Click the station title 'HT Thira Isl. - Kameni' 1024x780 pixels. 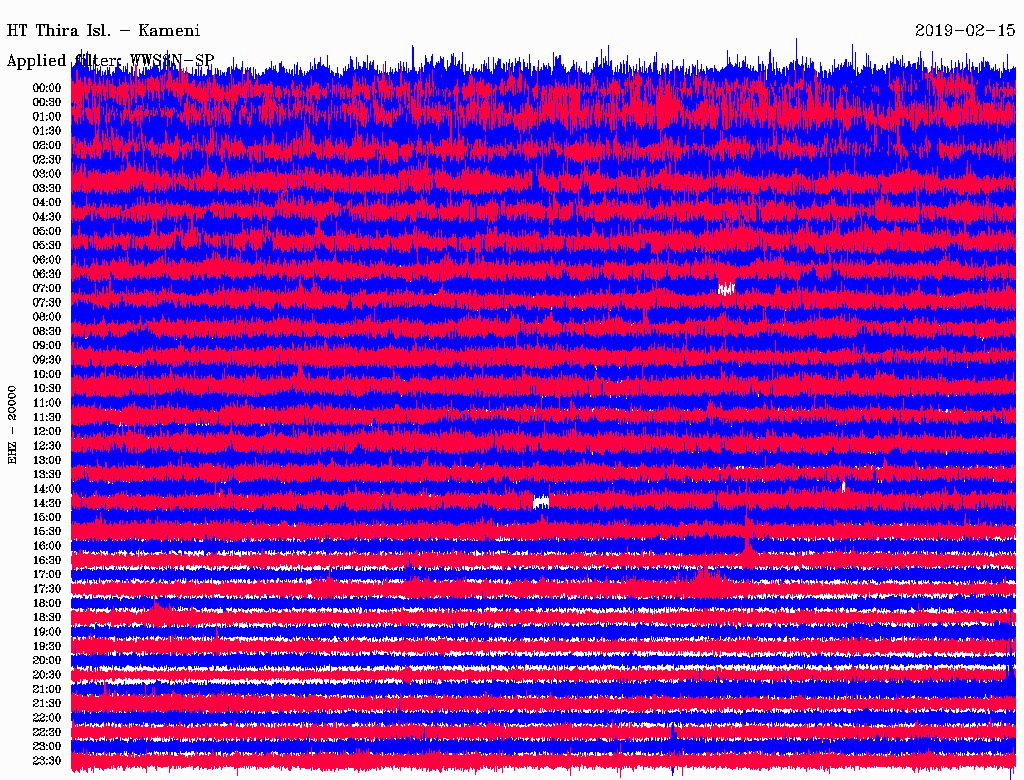(x=104, y=31)
